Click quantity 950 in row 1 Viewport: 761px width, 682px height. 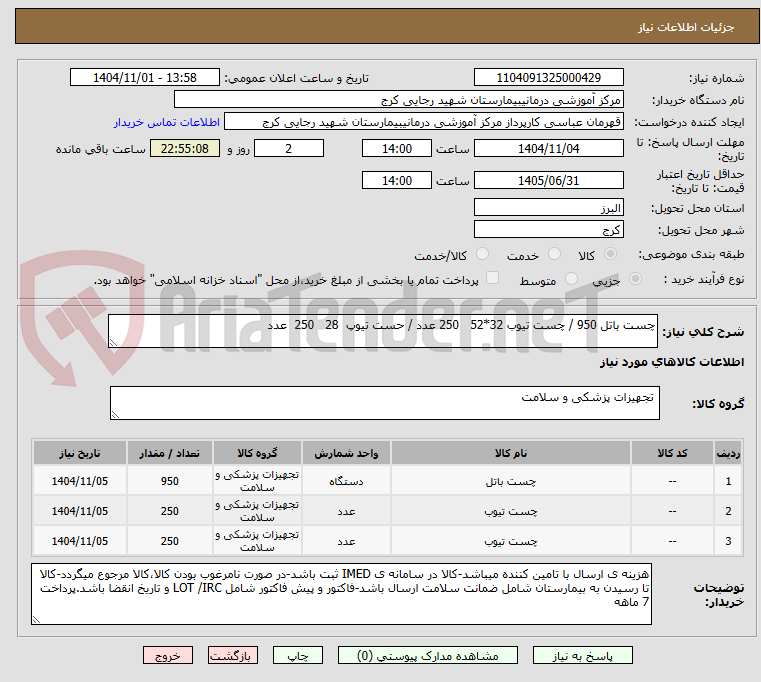[169, 482]
